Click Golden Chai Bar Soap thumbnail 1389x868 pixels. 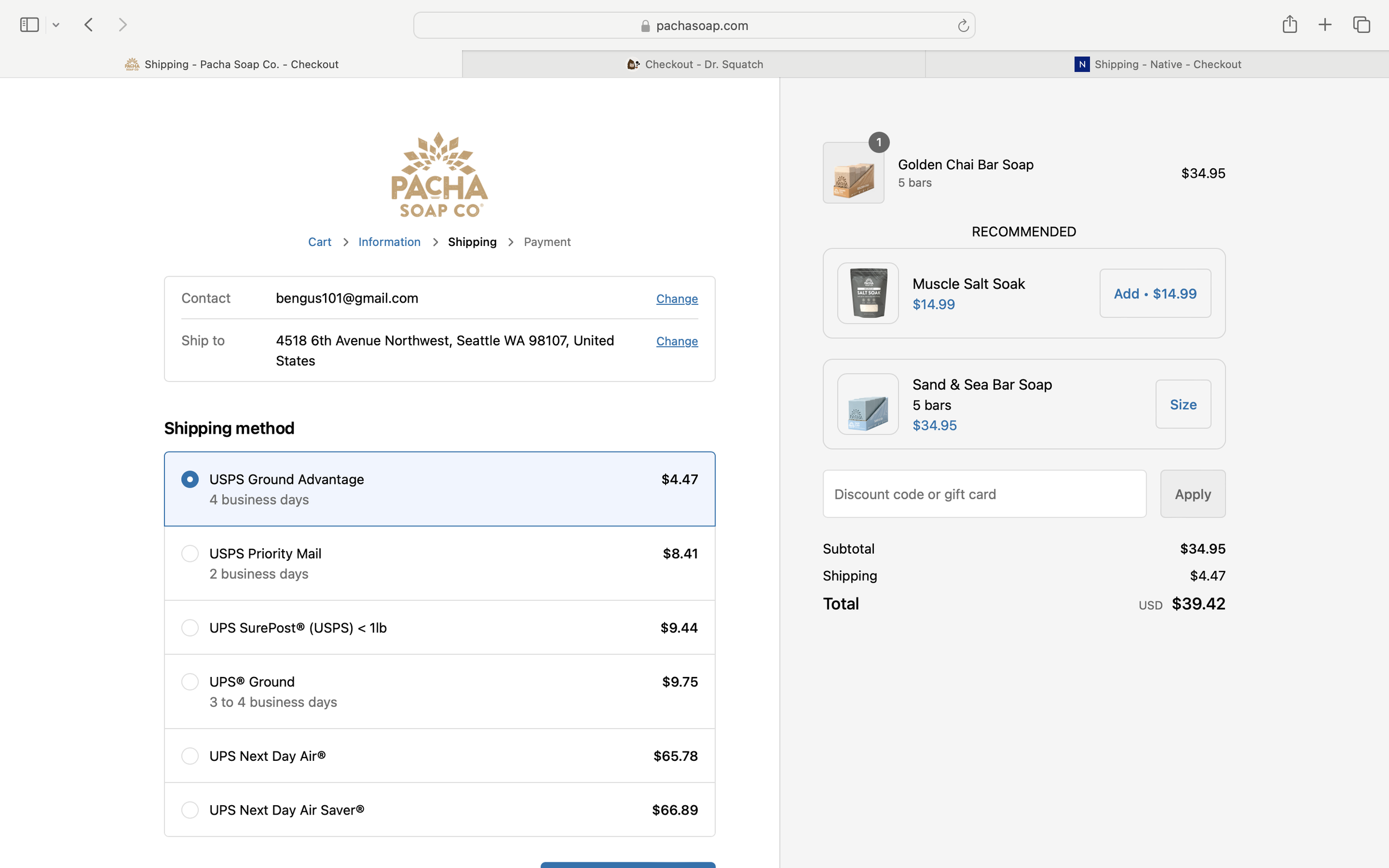click(853, 173)
